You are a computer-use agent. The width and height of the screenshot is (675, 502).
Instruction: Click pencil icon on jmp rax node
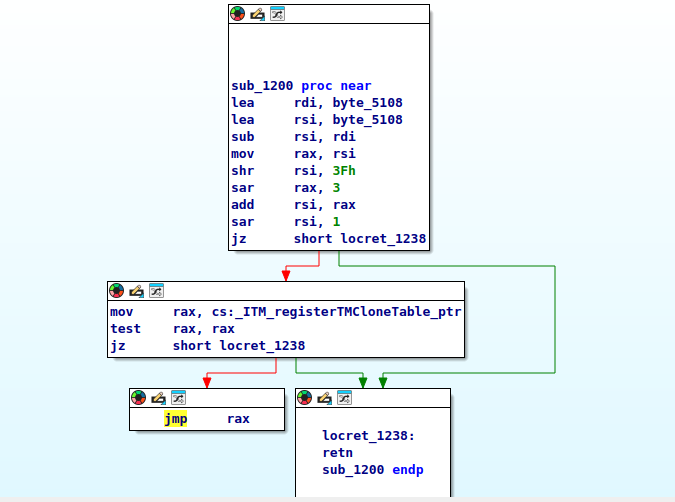coord(158,398)
